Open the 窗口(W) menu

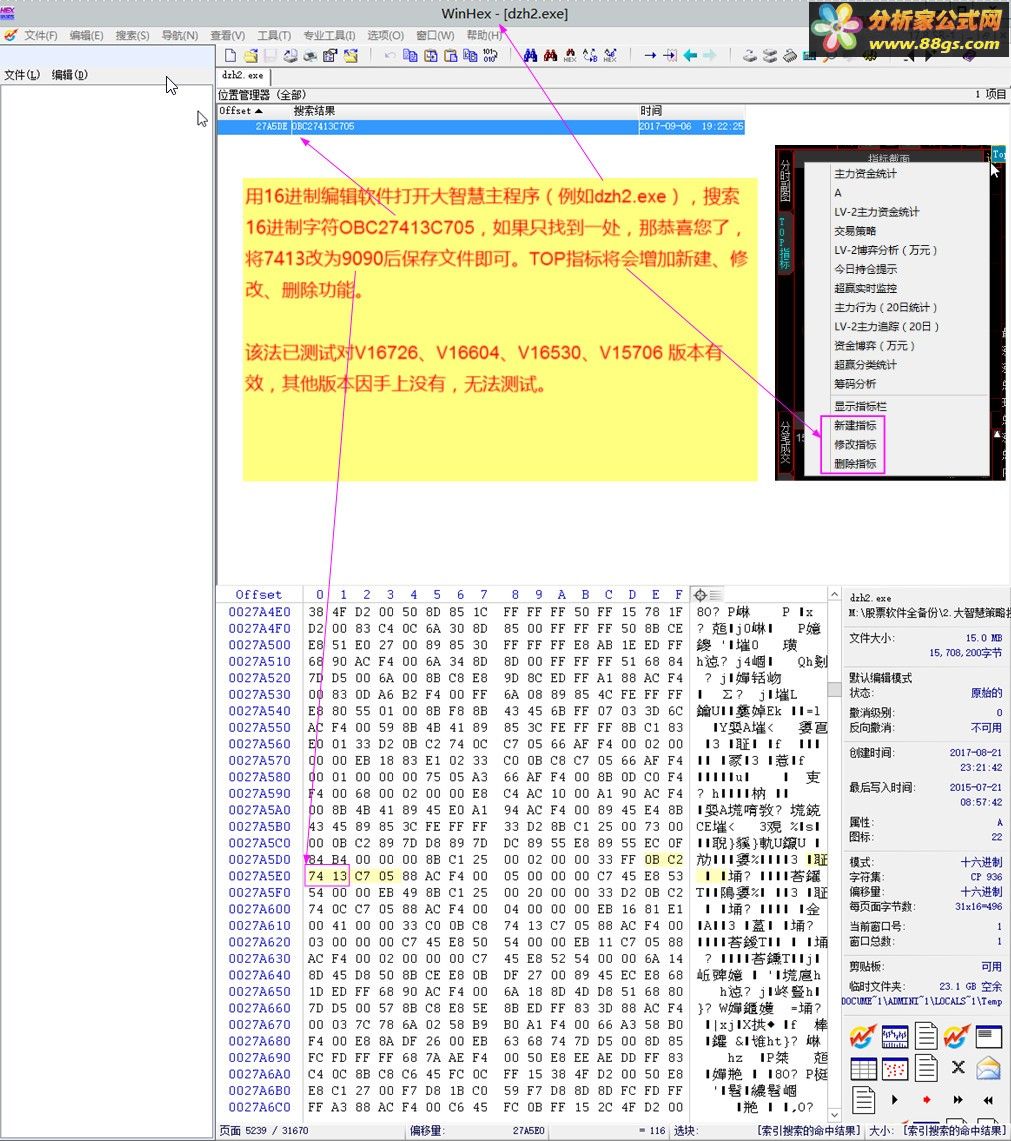(435, 35)
